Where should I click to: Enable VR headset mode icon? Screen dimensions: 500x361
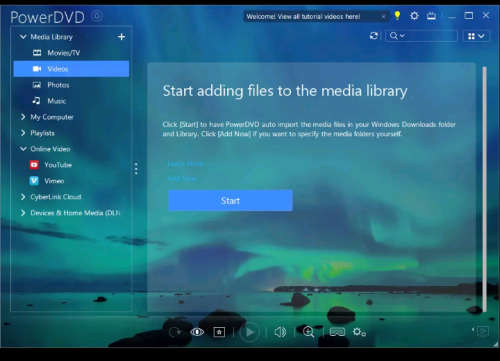(337, 332)
